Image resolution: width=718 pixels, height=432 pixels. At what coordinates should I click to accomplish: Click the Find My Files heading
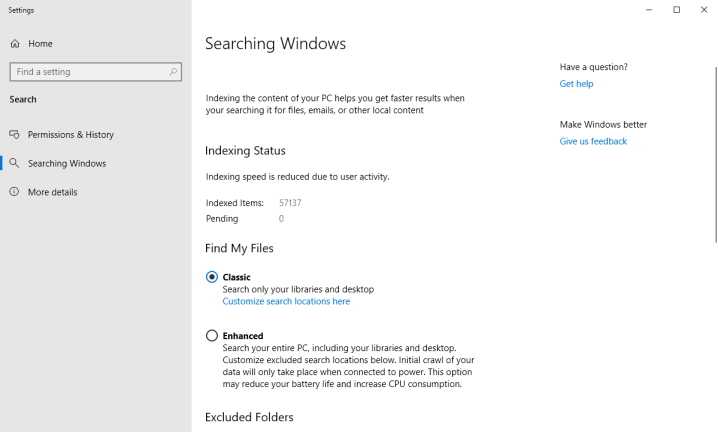(x=239, y=248)
